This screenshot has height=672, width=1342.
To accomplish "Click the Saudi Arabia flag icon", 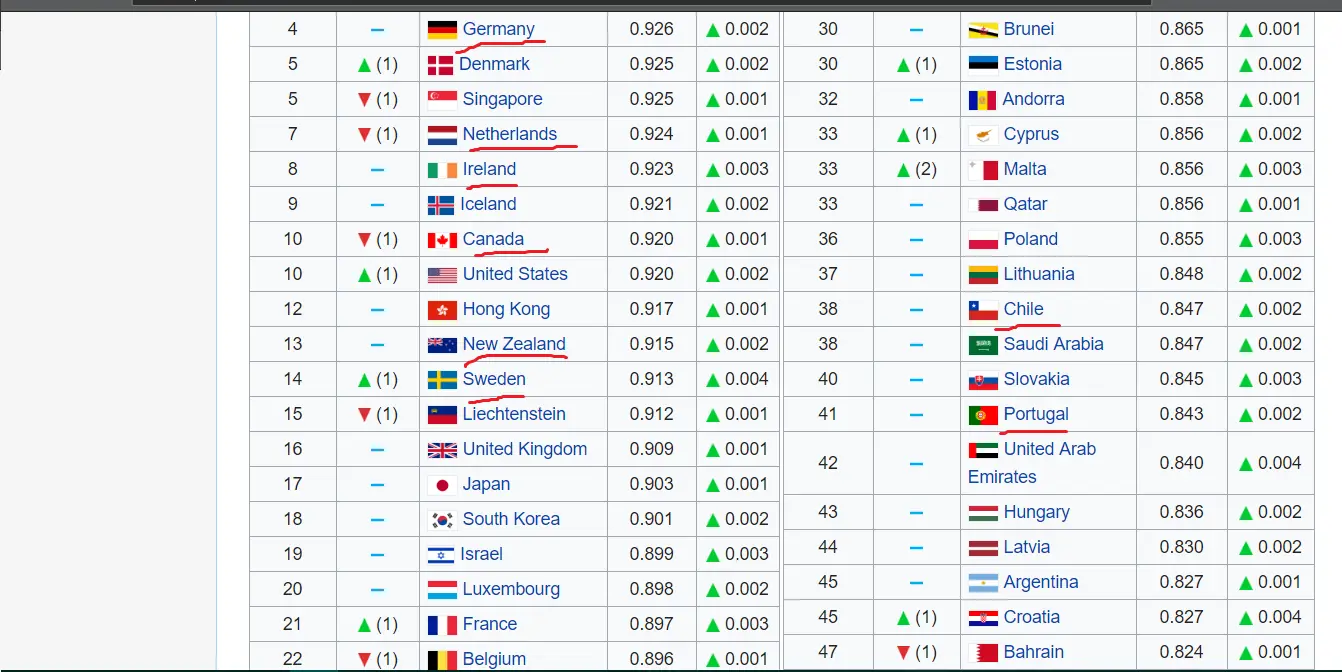I will click(x=983, y=345).
